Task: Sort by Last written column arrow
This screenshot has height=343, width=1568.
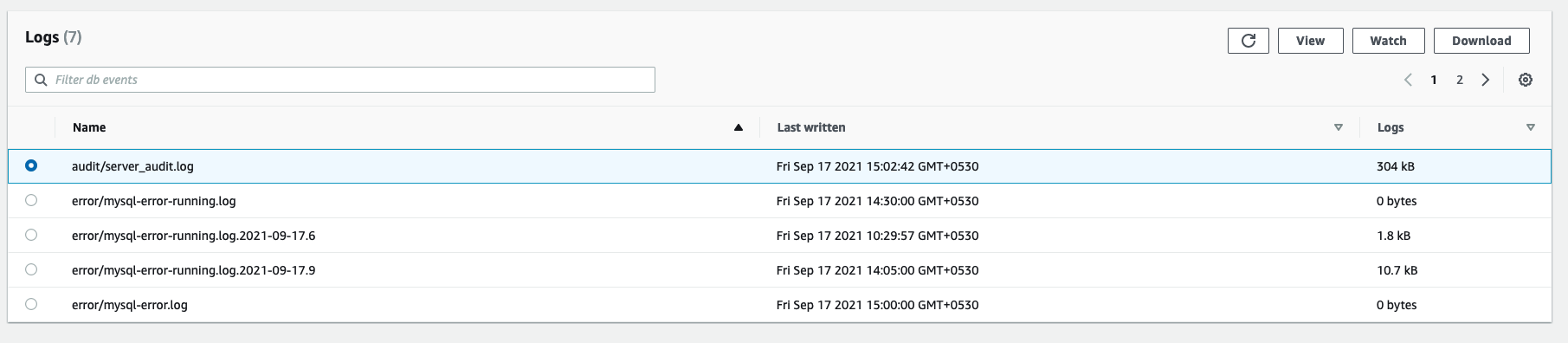Action: (x=1339, y=127)
